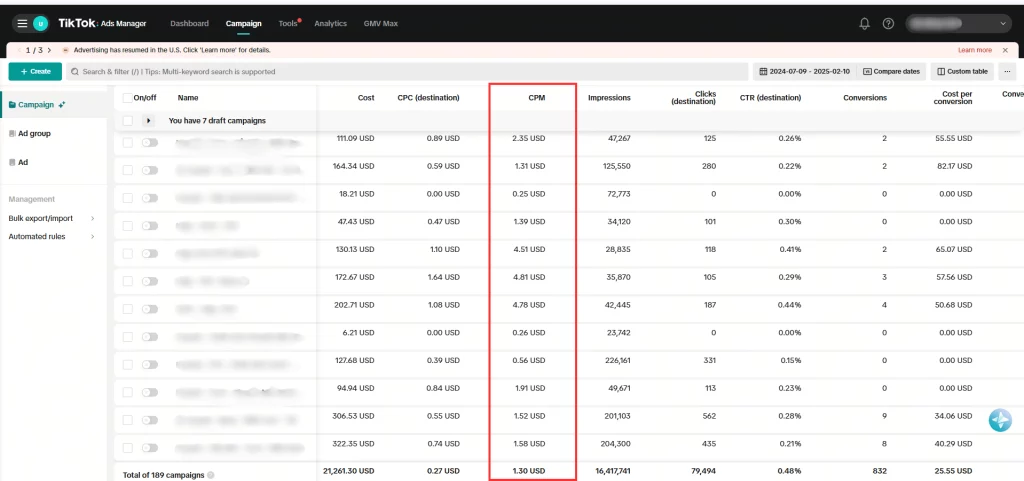Click the more options ellipsis button

(x=1008, y=71)
